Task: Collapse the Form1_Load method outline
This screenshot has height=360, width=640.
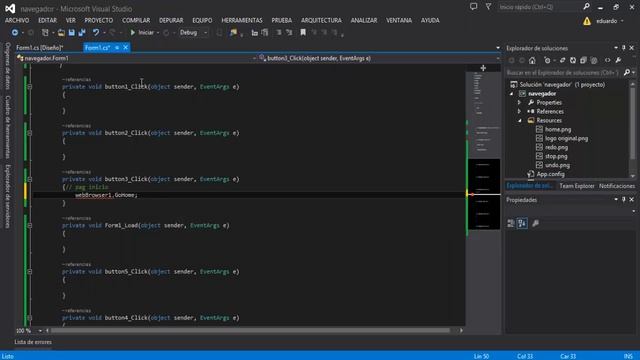Action: coord(29,225)
